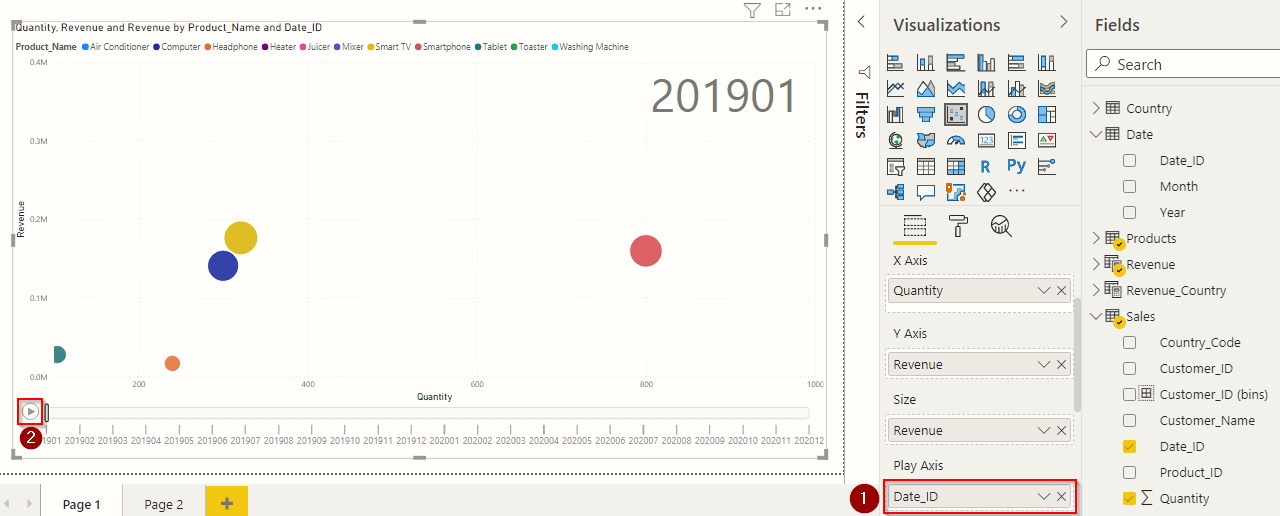
Task: Select the stacked column chart visual
Action: 926,63
